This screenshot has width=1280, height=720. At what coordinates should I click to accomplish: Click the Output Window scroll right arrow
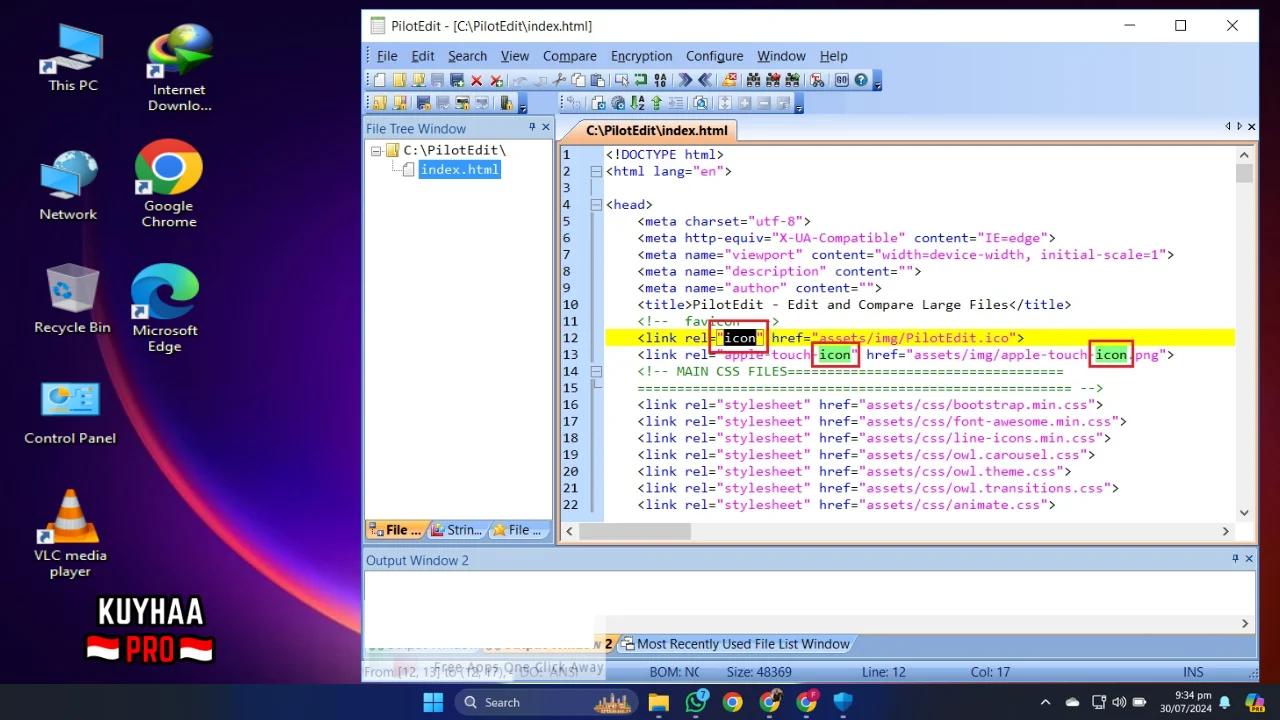point(1245,623)
